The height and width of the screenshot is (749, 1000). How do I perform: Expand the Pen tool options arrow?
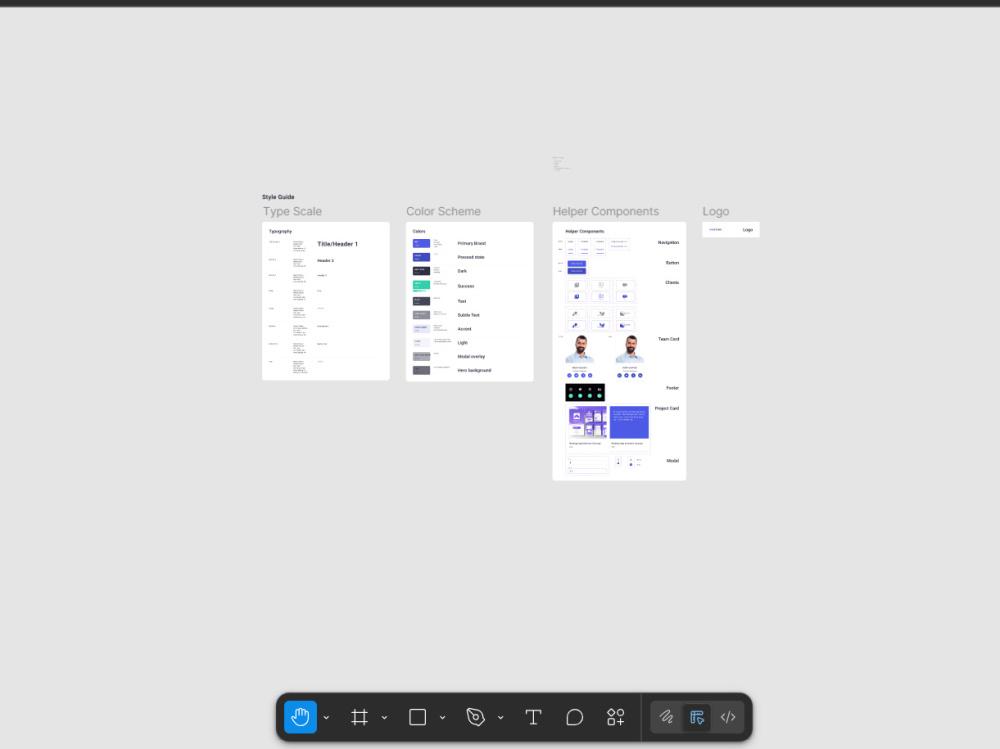501,718
